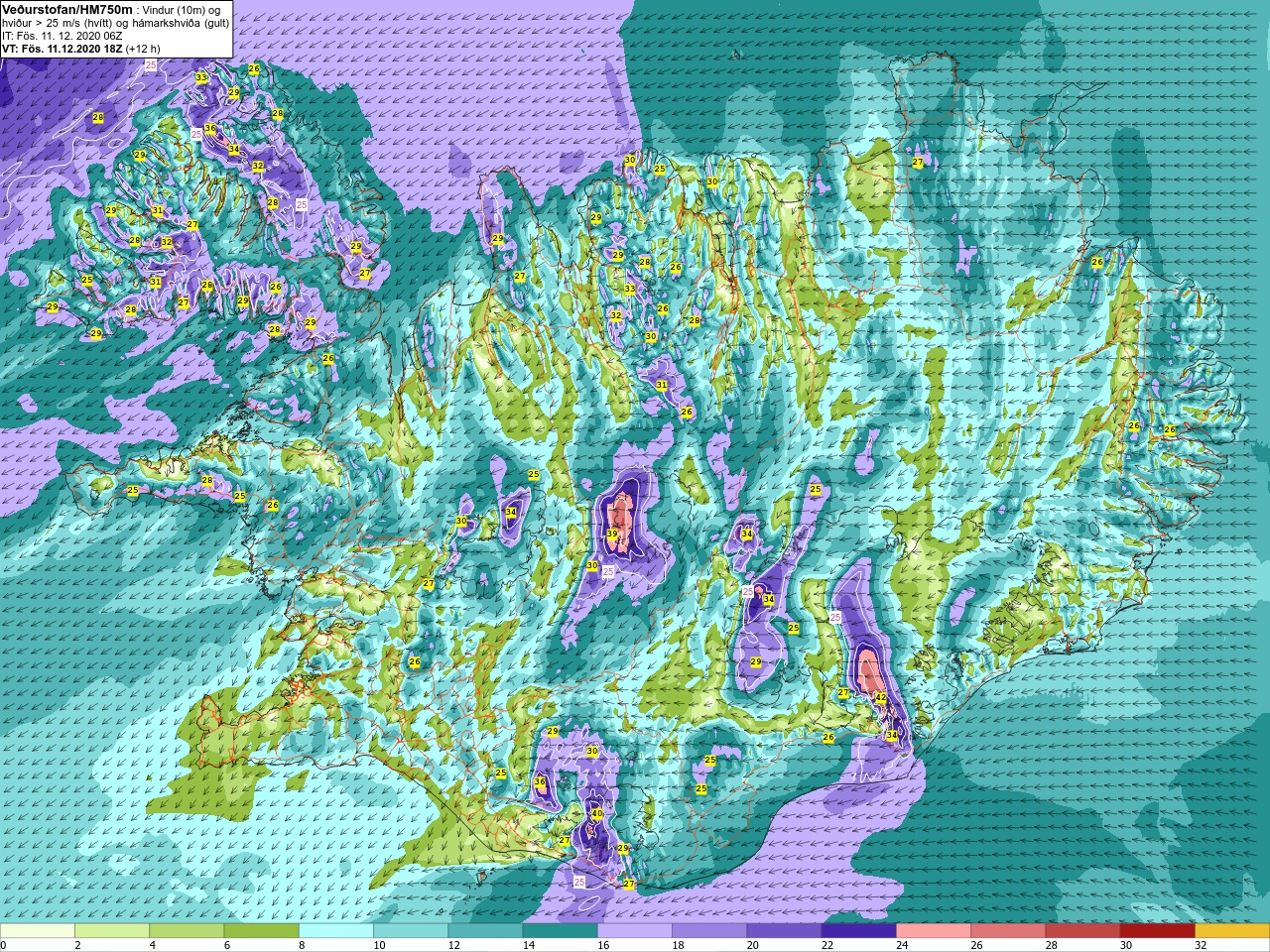Select the 20–22 m/s violet legend swatch

pyautogui.click(x=784, y=931)
